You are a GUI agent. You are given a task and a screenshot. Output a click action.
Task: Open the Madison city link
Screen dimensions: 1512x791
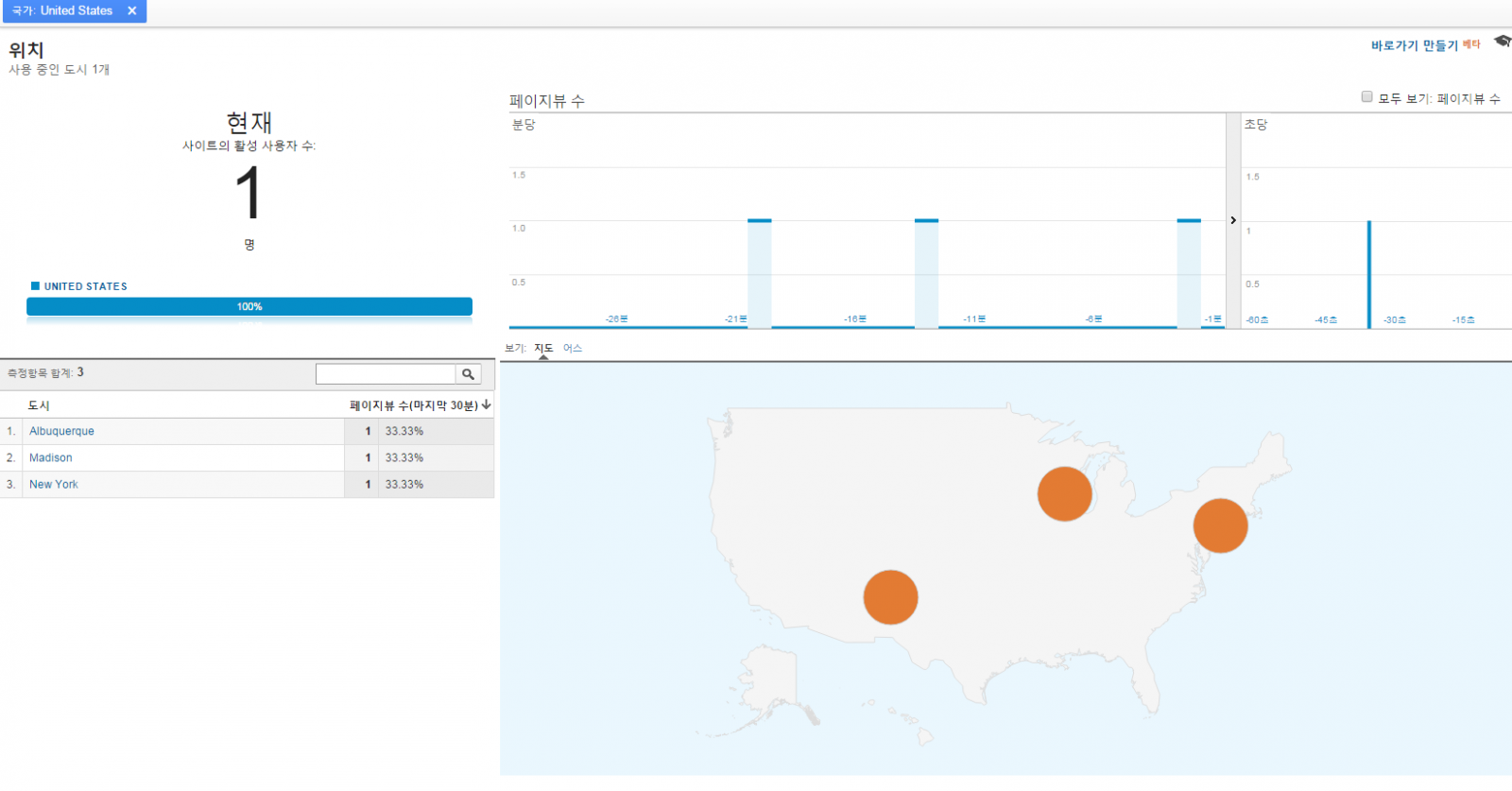coord(50,458)
